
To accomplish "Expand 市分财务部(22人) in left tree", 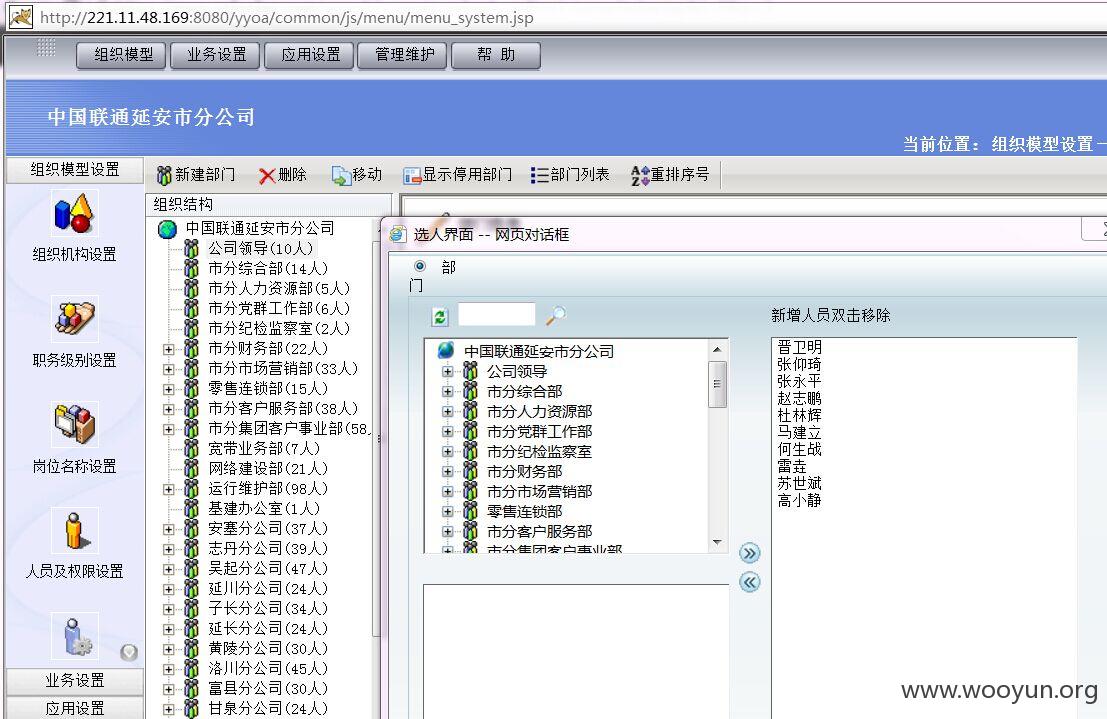I will coord(168,349).
